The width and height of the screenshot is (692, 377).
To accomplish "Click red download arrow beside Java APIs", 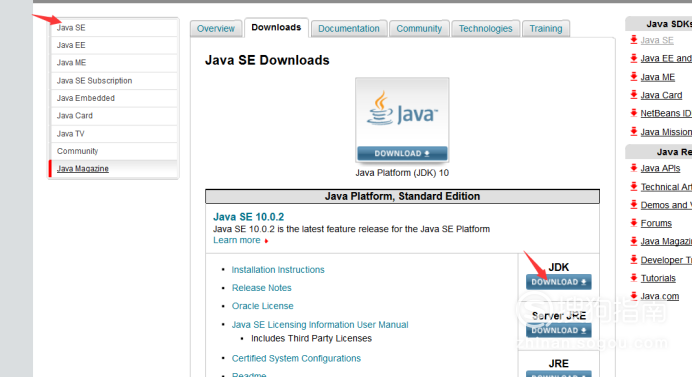I will pos(634,167).
